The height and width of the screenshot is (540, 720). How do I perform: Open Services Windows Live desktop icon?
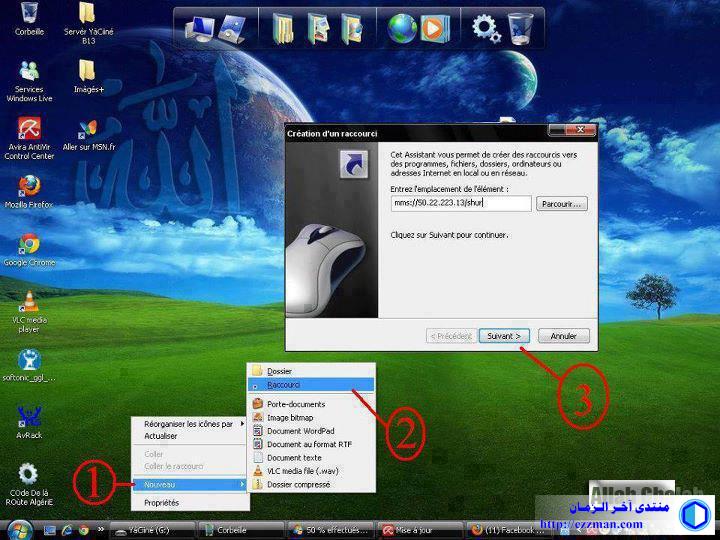tap(29, 72)
